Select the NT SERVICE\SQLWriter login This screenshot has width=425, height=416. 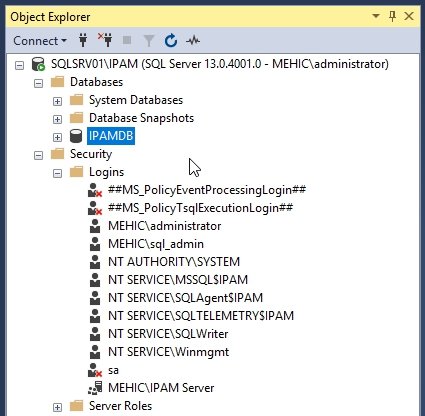tap(168, 334)
